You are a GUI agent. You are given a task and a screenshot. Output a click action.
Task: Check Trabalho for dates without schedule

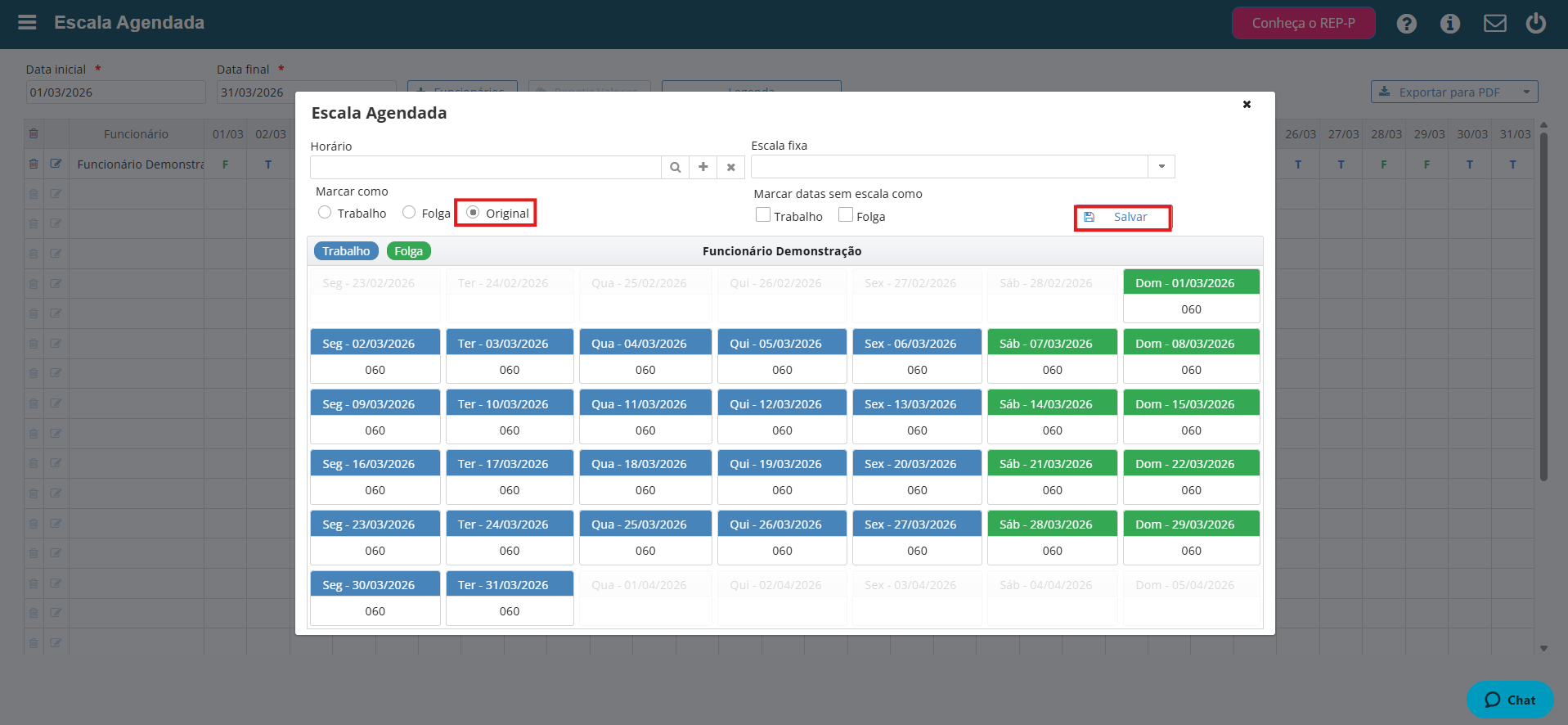(763, 214)
